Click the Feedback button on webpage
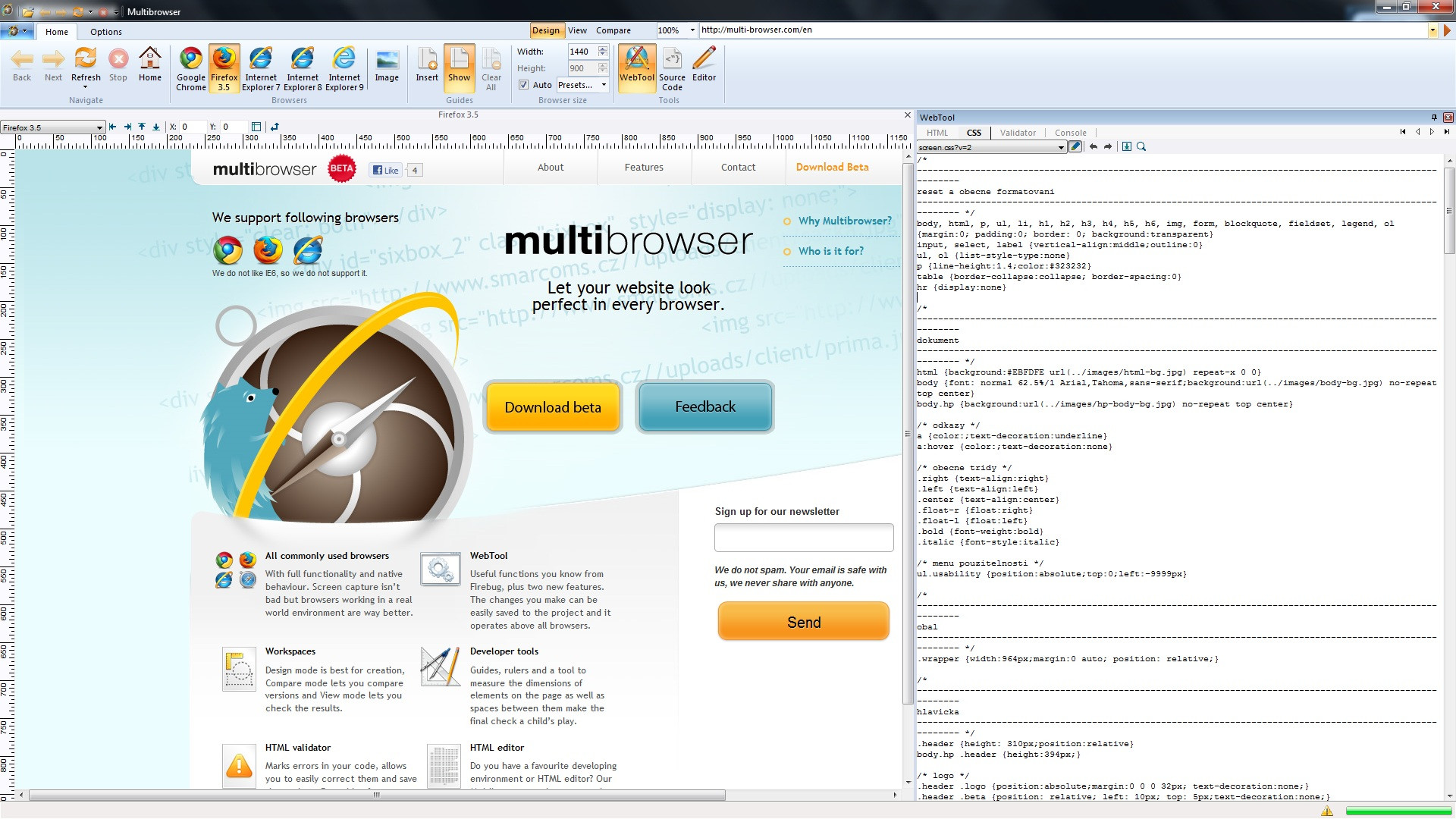Screen dimensions: 1456x819 (705, 406)
